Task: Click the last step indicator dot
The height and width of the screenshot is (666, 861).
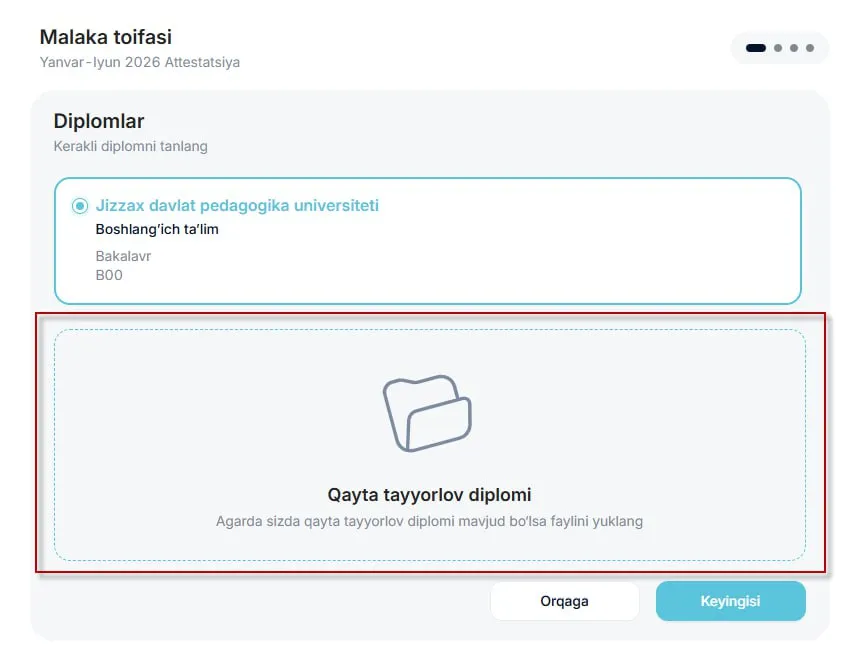Action: [x=808, y=48]
